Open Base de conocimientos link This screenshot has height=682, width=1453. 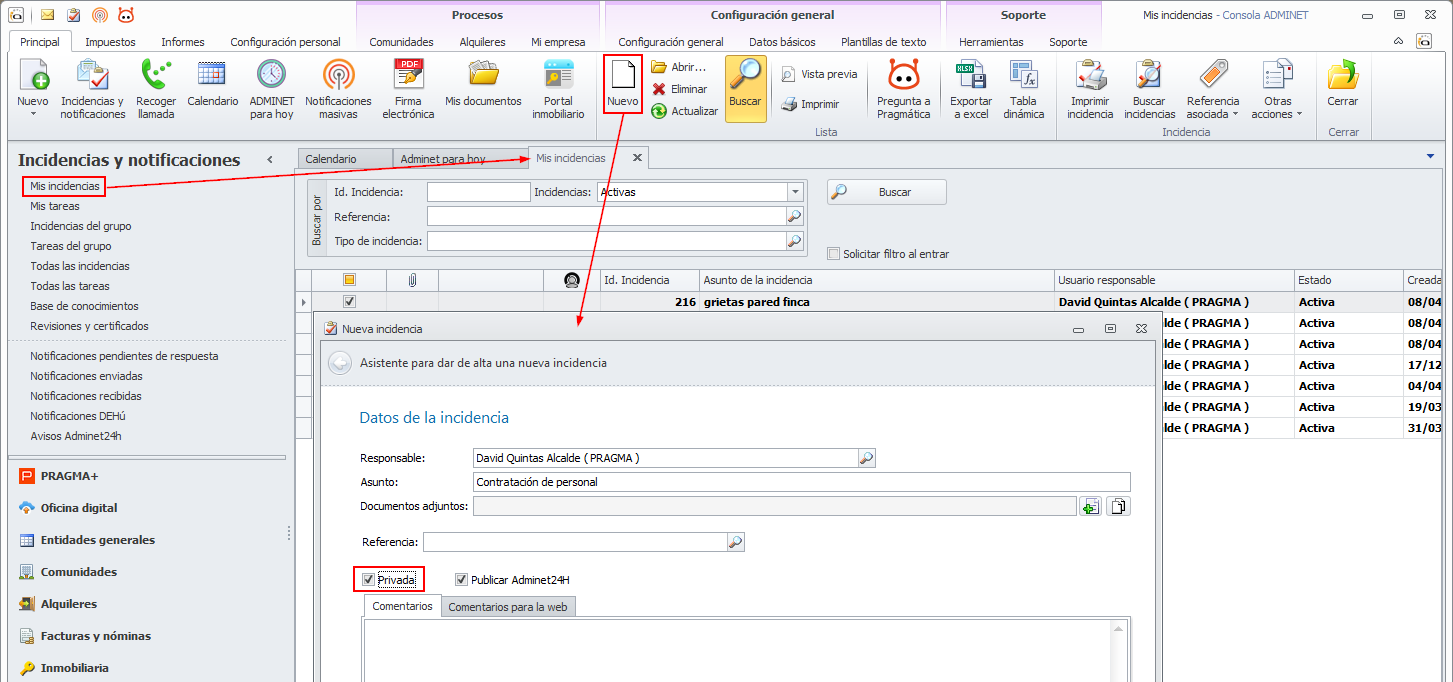[x=84, y=306]
